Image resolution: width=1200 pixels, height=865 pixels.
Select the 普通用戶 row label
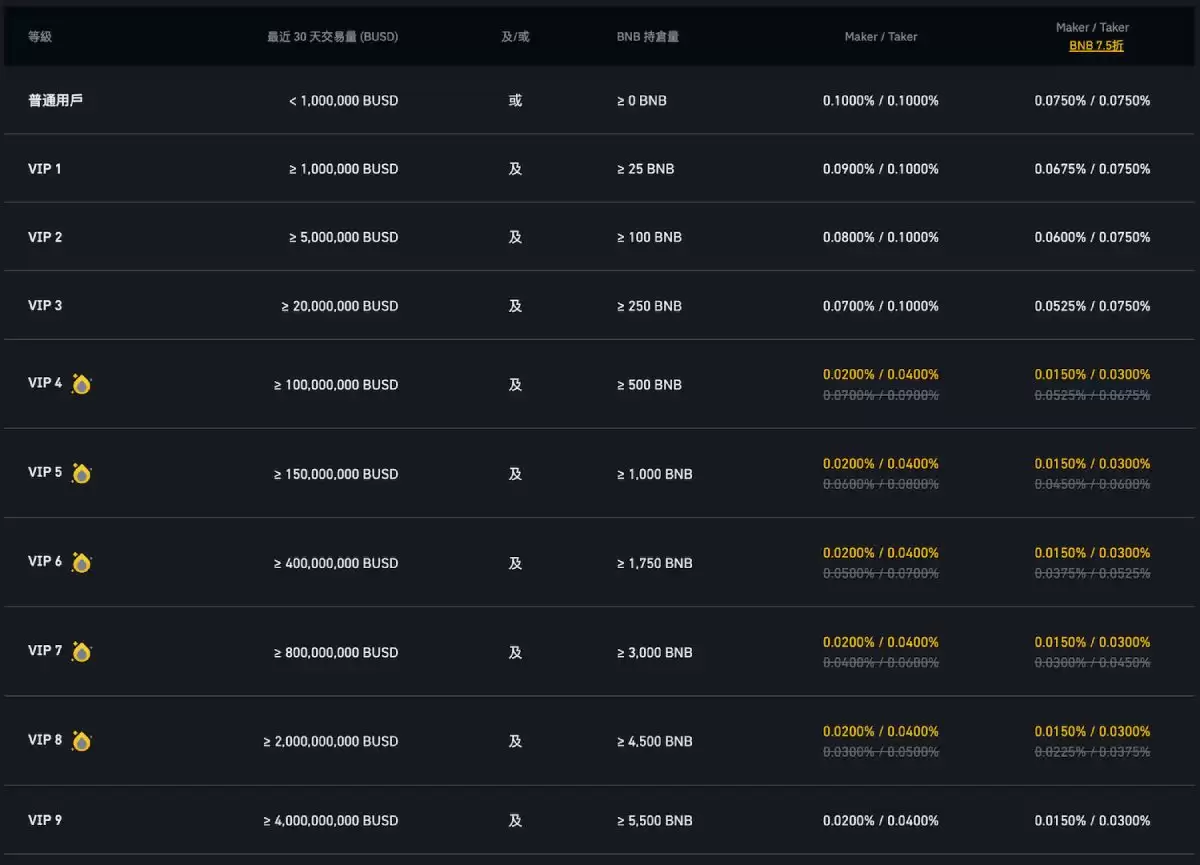[55, 101]
